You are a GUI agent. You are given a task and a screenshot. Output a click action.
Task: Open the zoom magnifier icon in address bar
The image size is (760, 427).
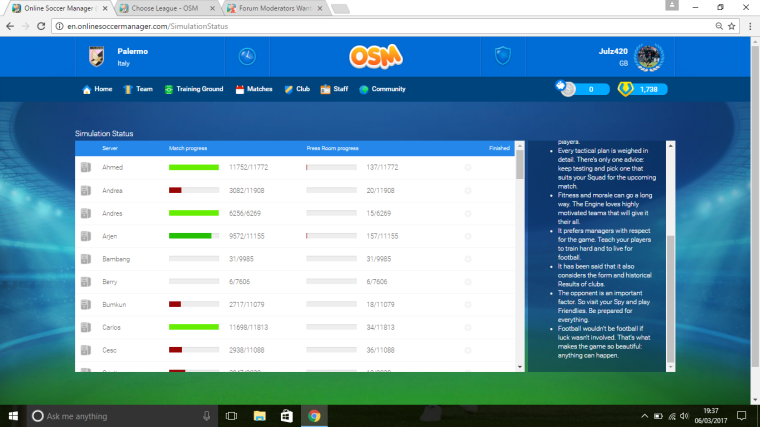click(x=719, y=26)
